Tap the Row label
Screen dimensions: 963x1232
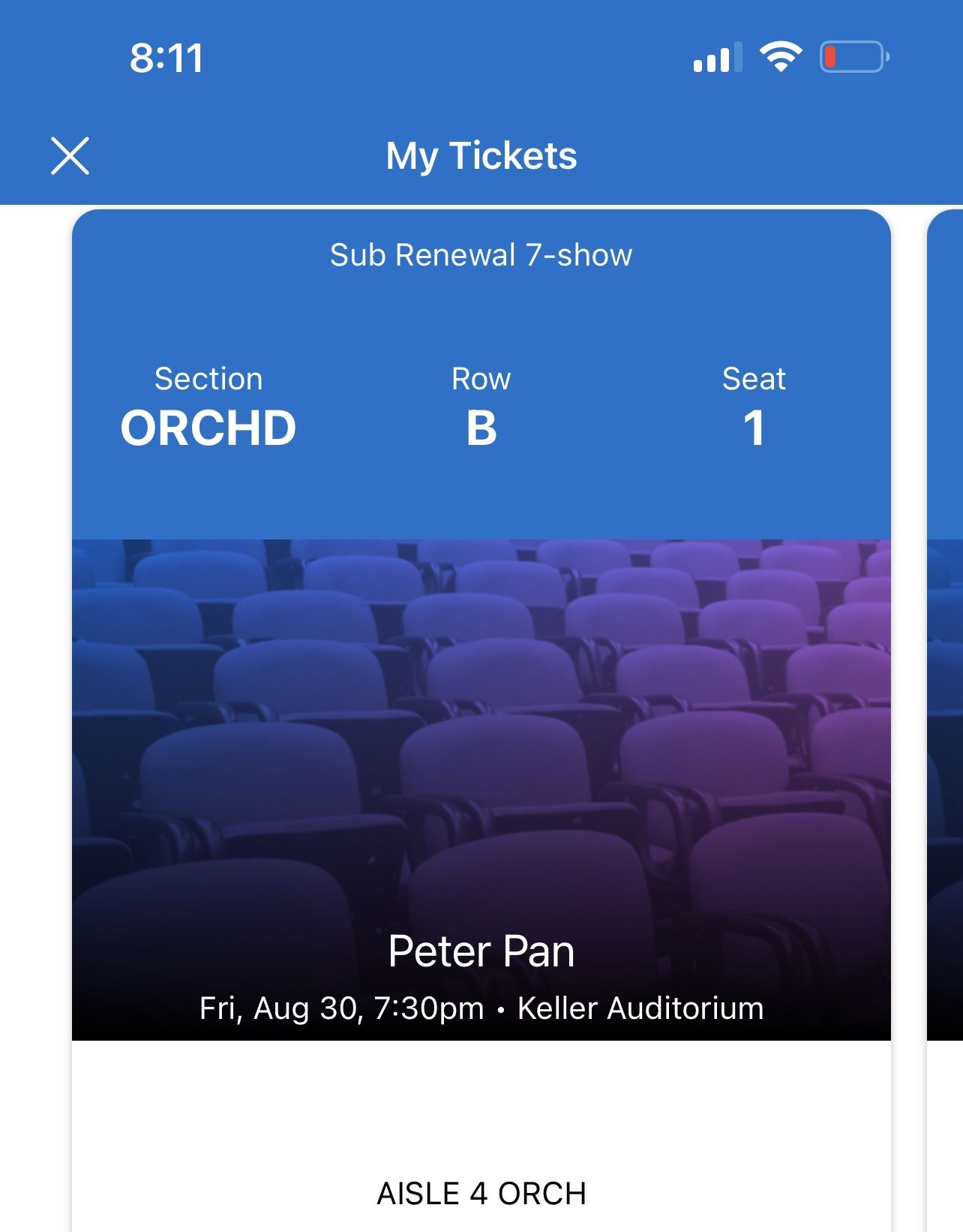coord(481,379)
